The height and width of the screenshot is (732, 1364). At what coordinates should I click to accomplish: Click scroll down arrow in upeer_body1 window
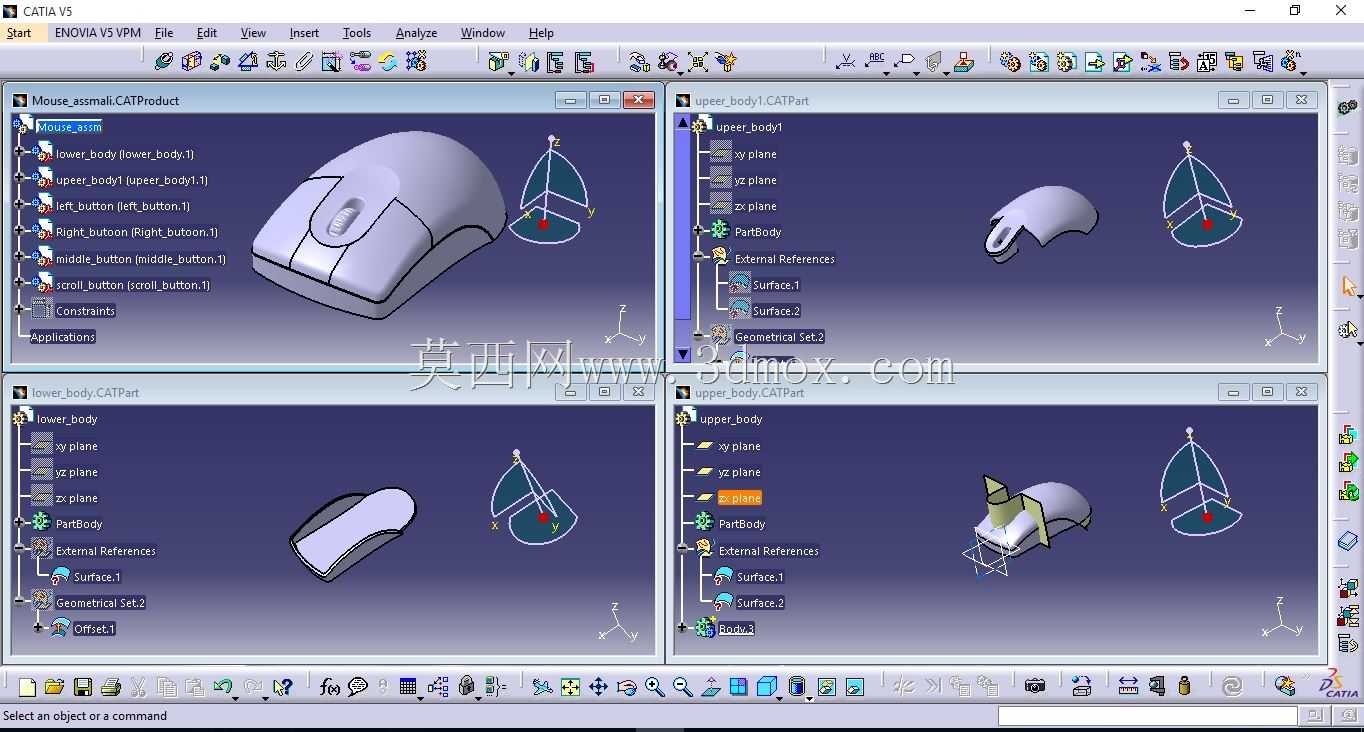[683, 354]
